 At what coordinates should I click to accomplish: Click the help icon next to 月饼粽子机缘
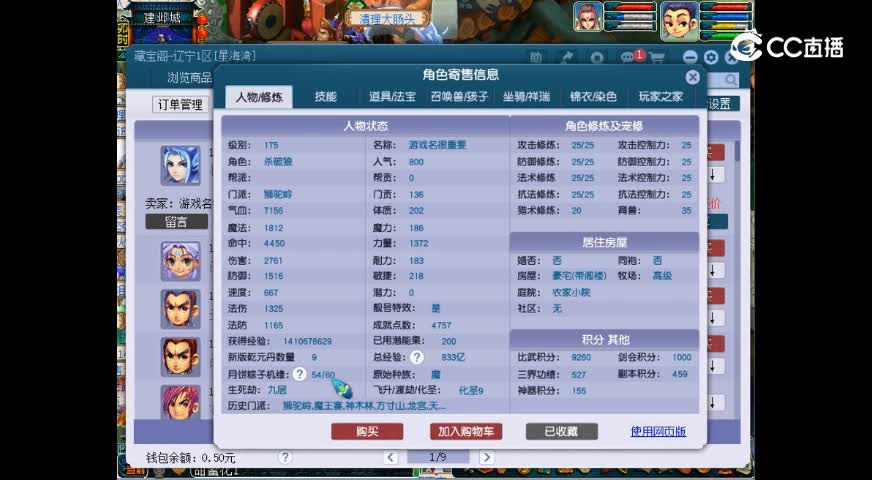click(x=300, y=374)
